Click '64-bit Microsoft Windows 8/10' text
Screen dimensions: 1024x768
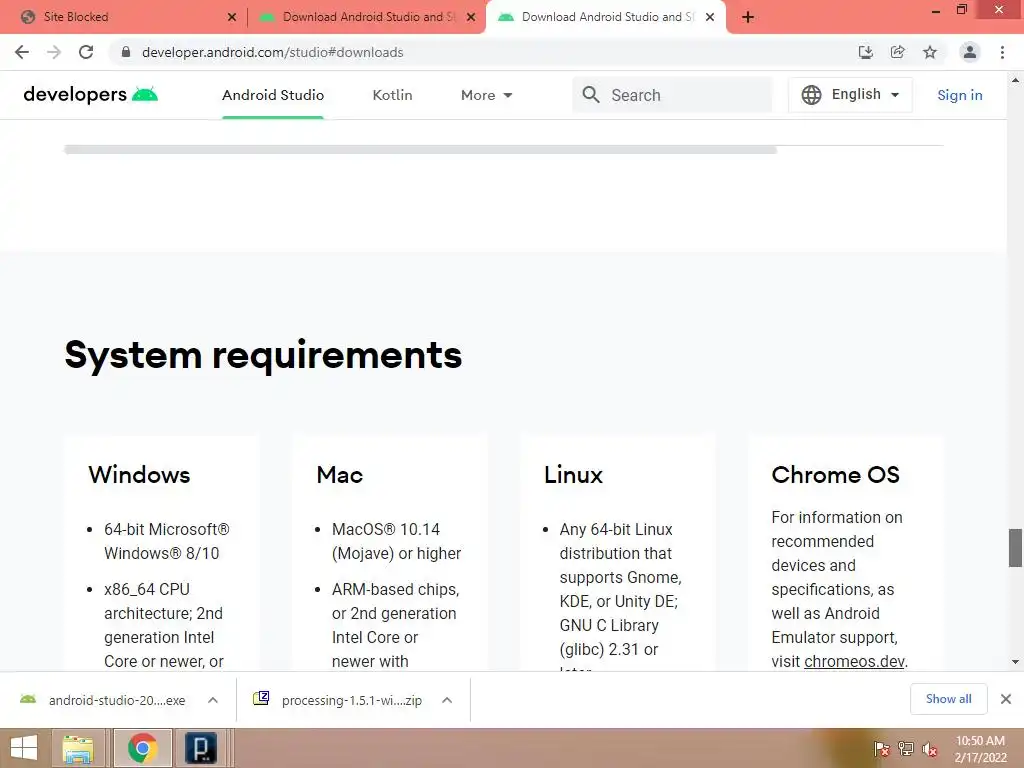coord(167,541)
